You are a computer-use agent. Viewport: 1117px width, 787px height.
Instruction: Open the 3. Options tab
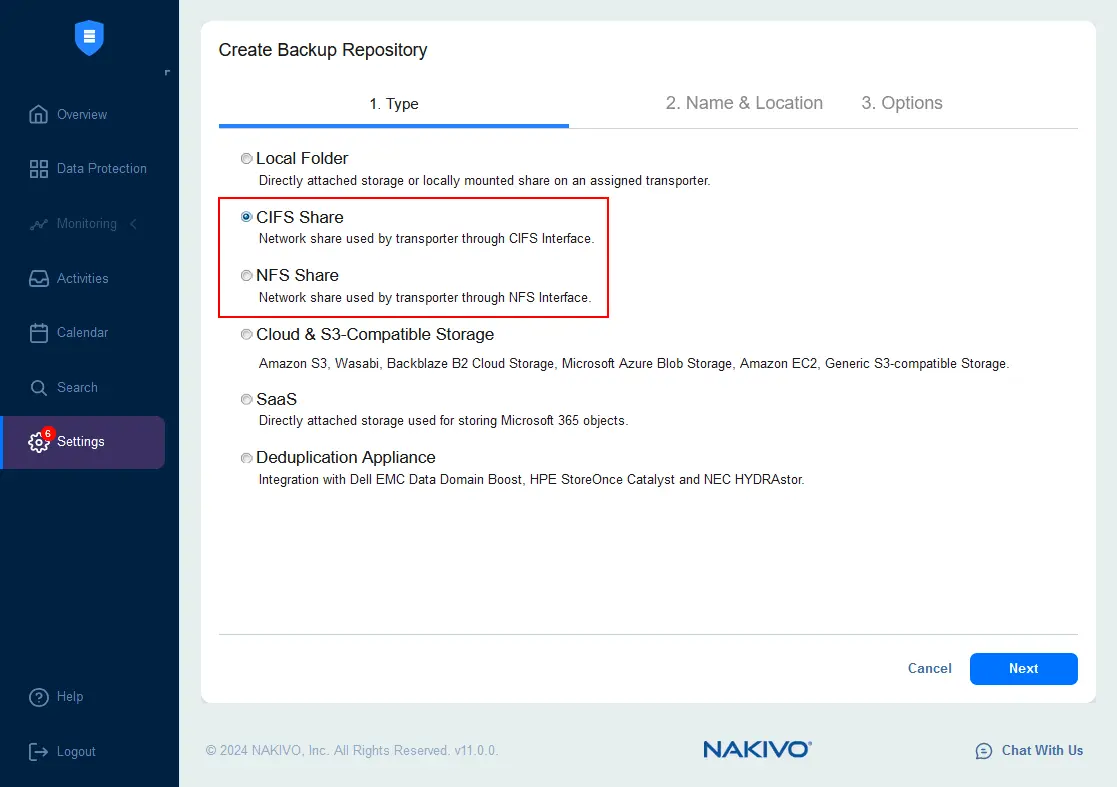coord(902,103)
